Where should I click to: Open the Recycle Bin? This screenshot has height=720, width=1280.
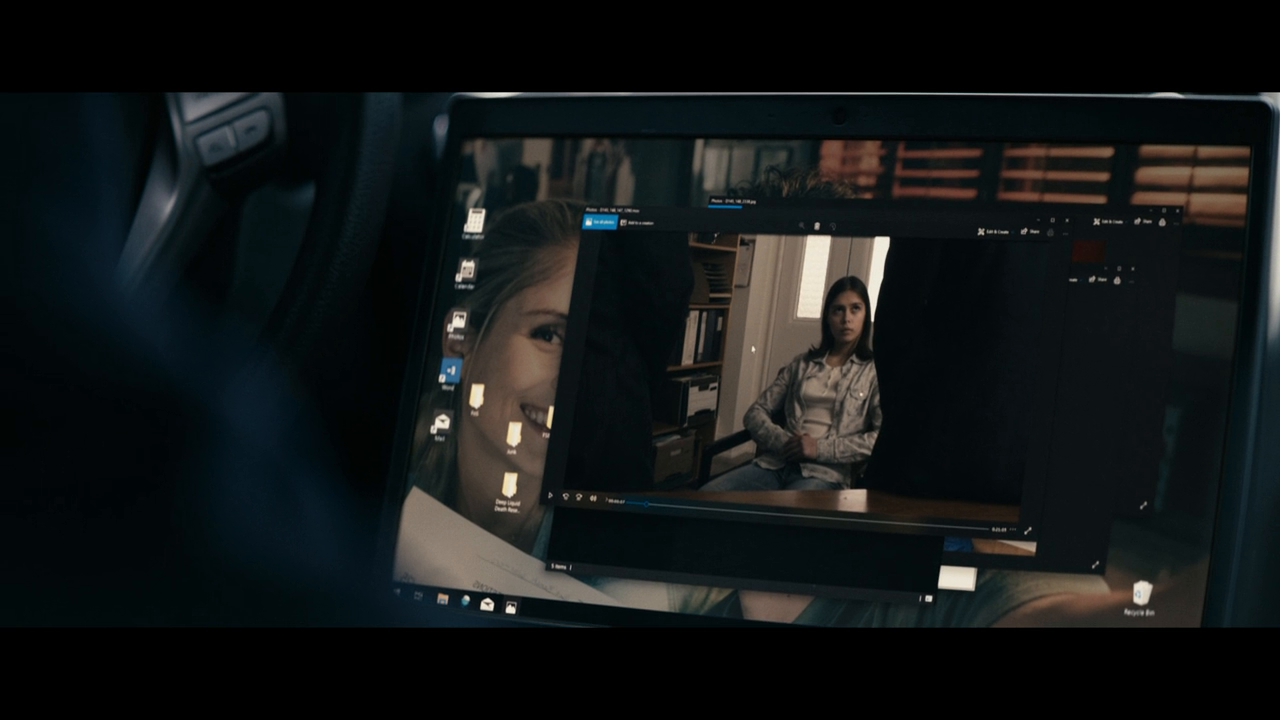(1141, 595)
